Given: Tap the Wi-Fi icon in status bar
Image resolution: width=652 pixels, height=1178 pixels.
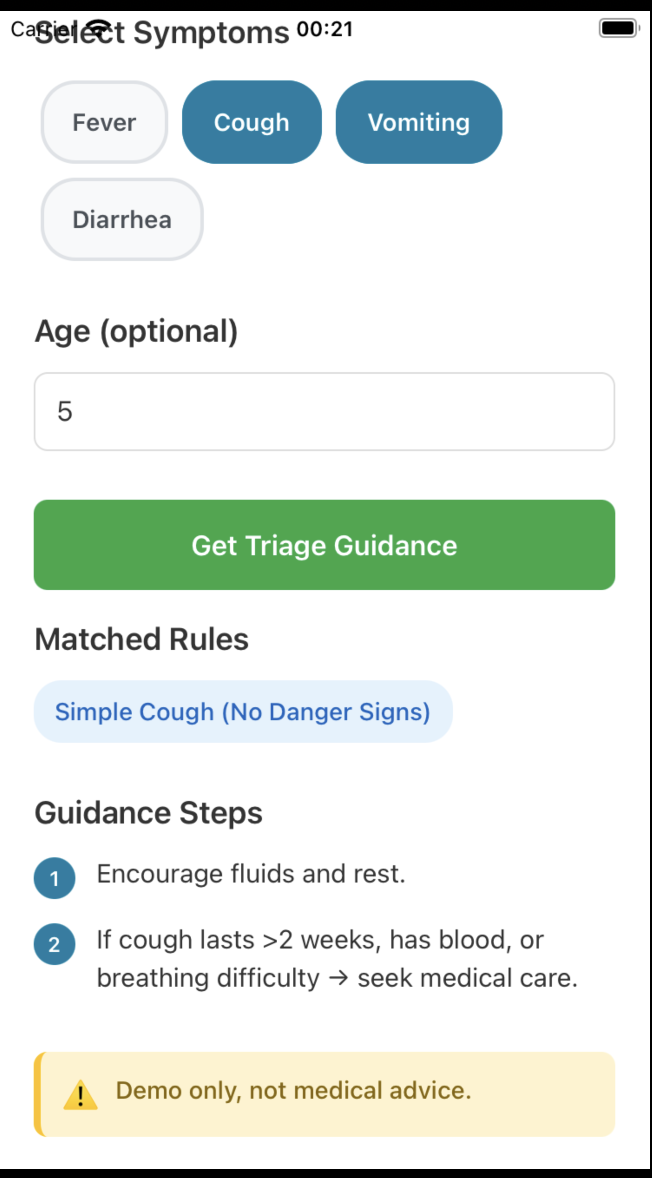Looking at the screenshot, I should [x=99, y=29].
